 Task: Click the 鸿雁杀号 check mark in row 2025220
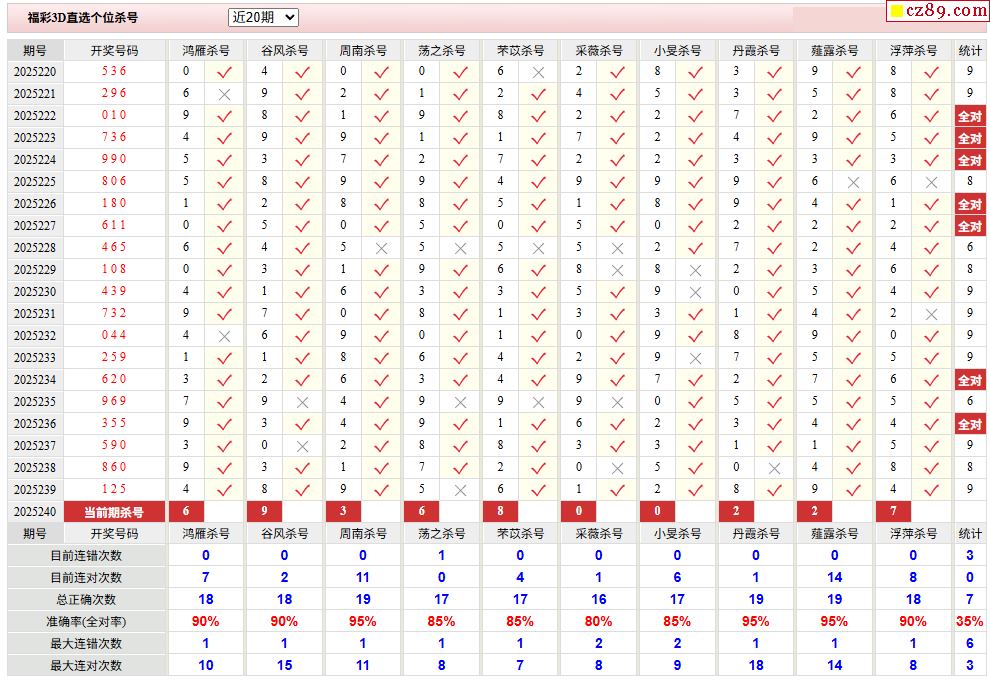(224, 73)
